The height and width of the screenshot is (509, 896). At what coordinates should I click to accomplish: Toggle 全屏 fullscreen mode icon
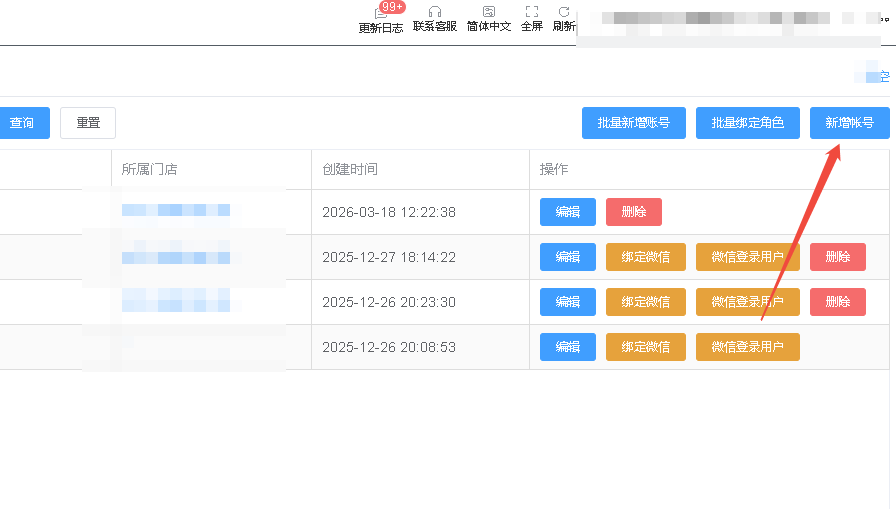coord(532,12)
